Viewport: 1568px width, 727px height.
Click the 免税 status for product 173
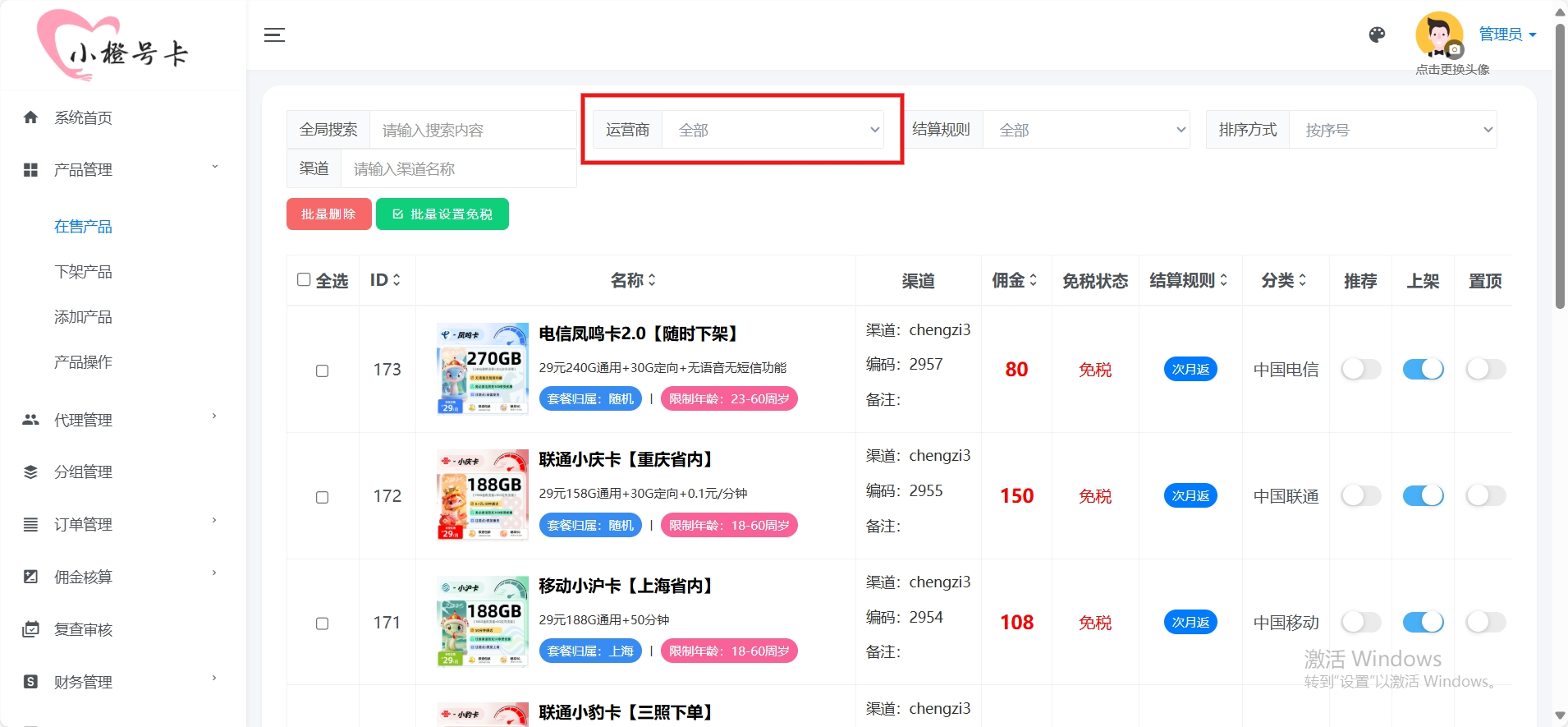(x=1095, y=370)
